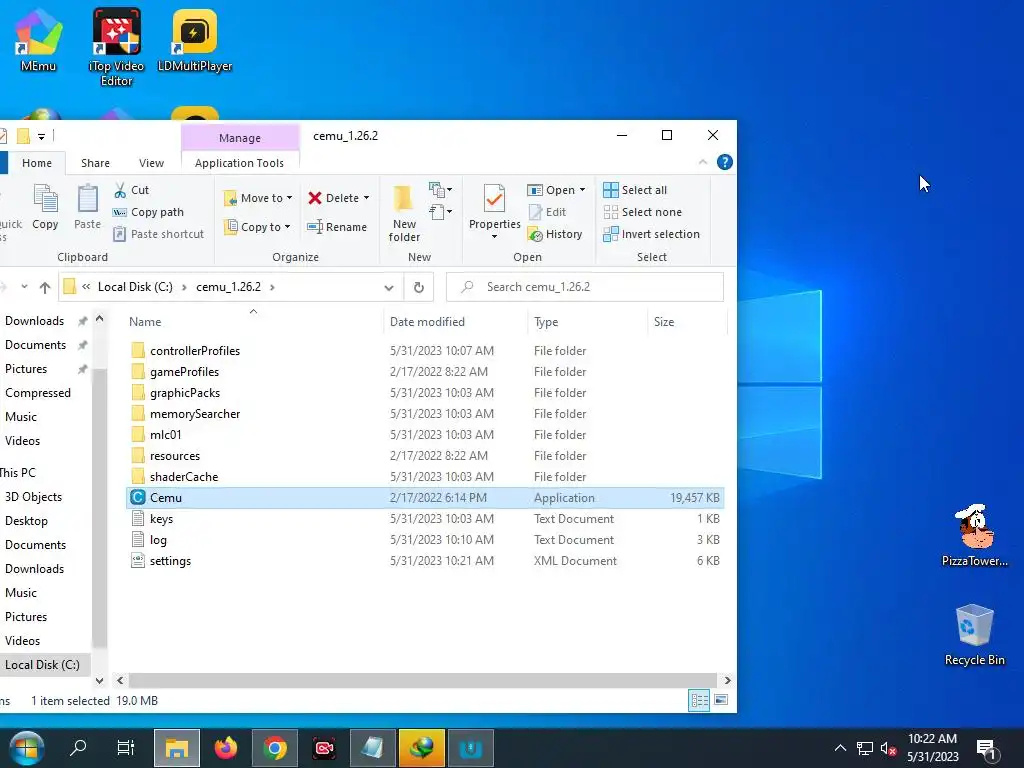Open Task View in the taskbar
This screenshot has height=768, width=1024.
[125, 747]
